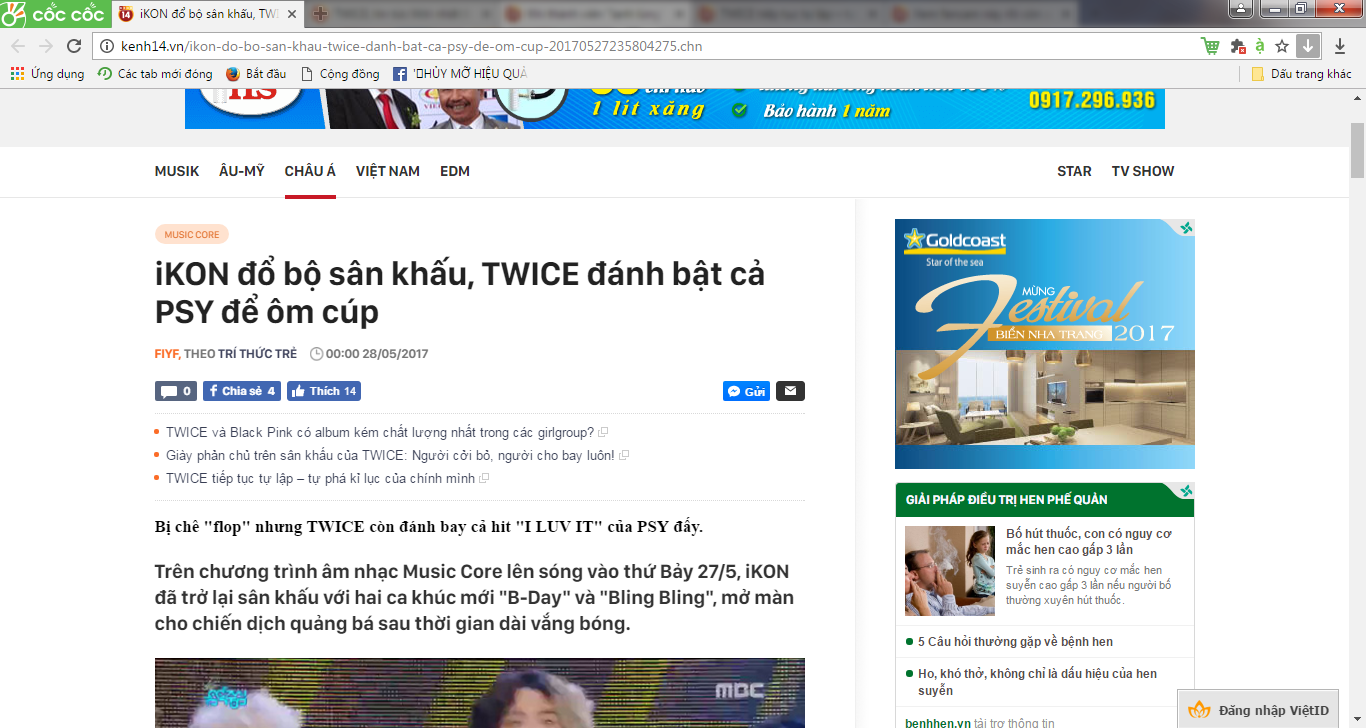The width and height of the screenshot is (1366, 728).
Task: Bookmark this page with the star
Action: click(x=1282, y=46)
